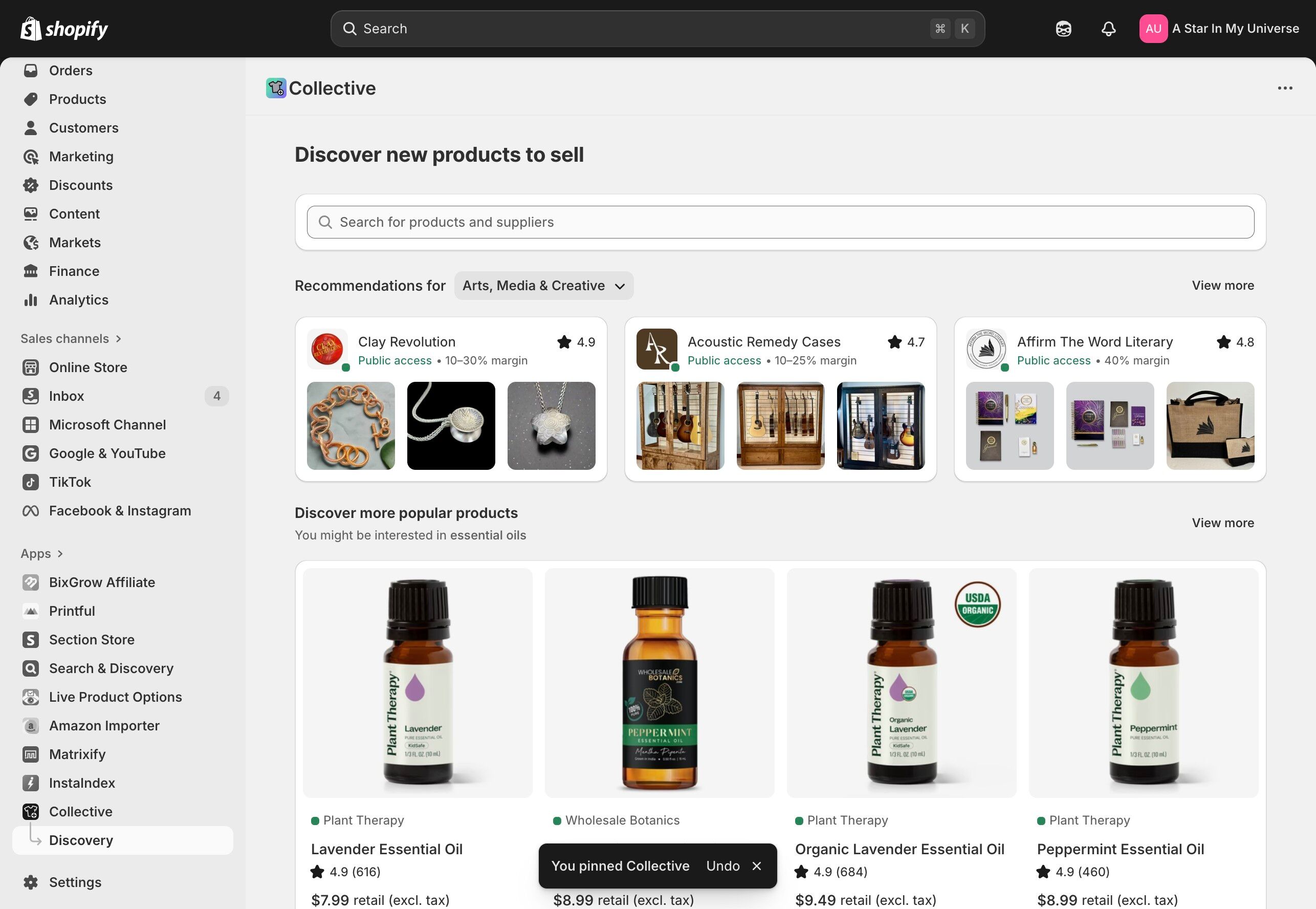Click Undo in the toast notification

pyautogui.click(x=722, y=865)
